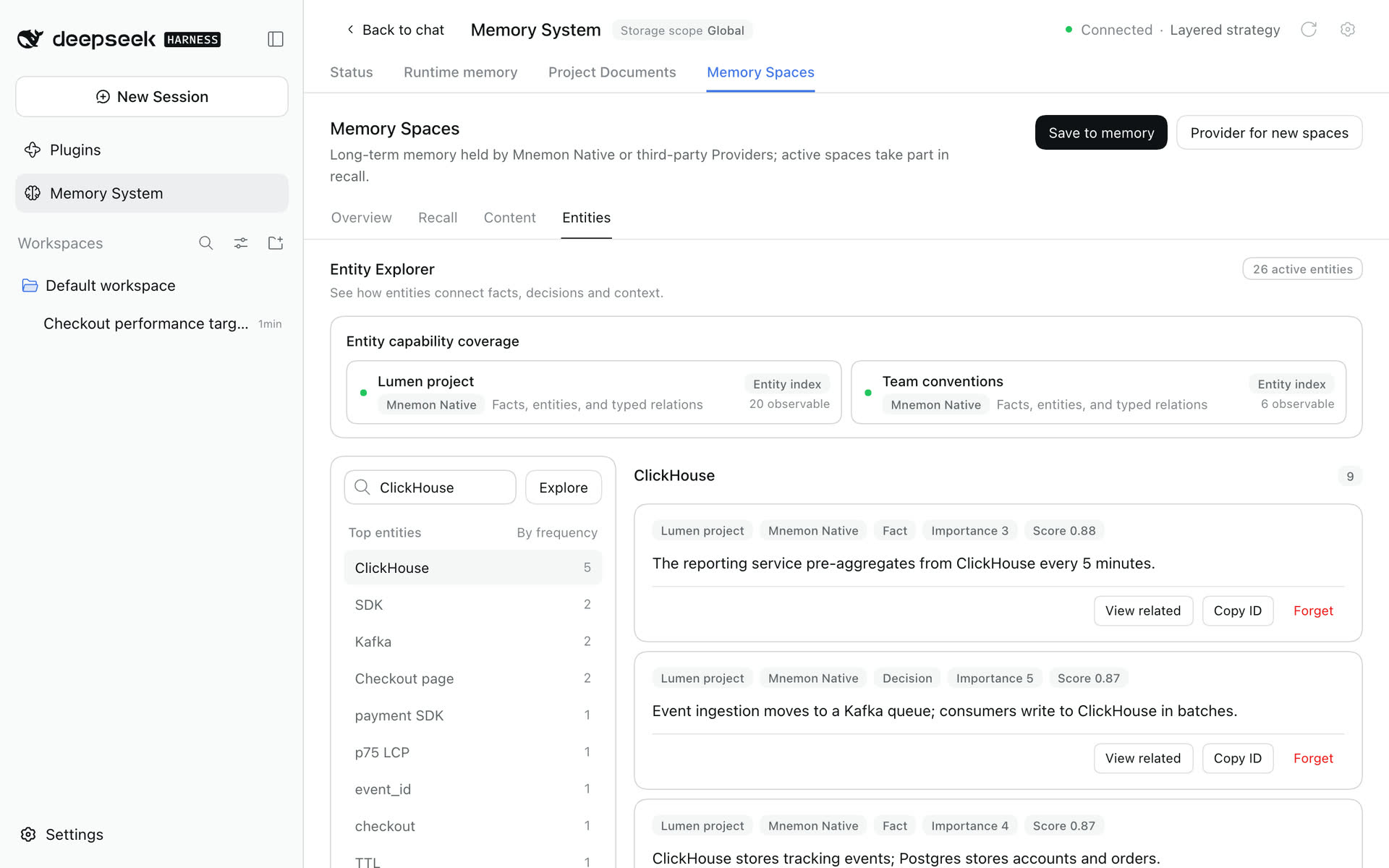Click the DeepSeek whale logo
This screenshot has width=1389, height=868.
30,39
